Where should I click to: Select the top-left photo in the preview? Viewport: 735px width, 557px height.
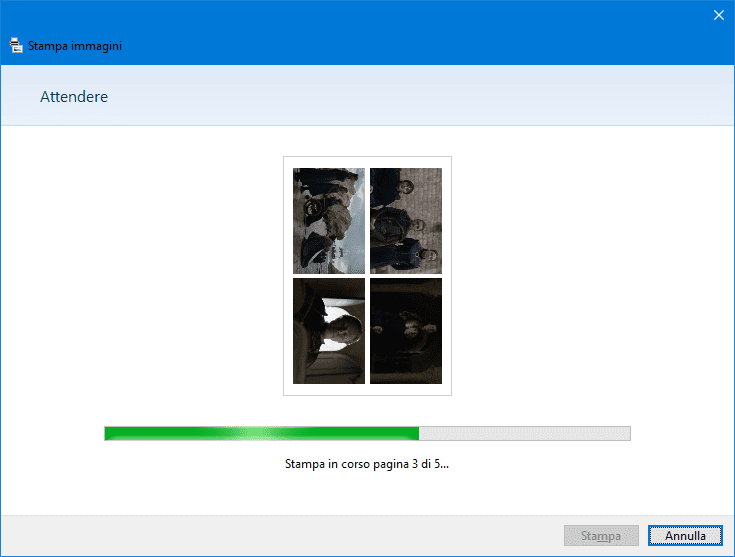(x=328, y=220)
